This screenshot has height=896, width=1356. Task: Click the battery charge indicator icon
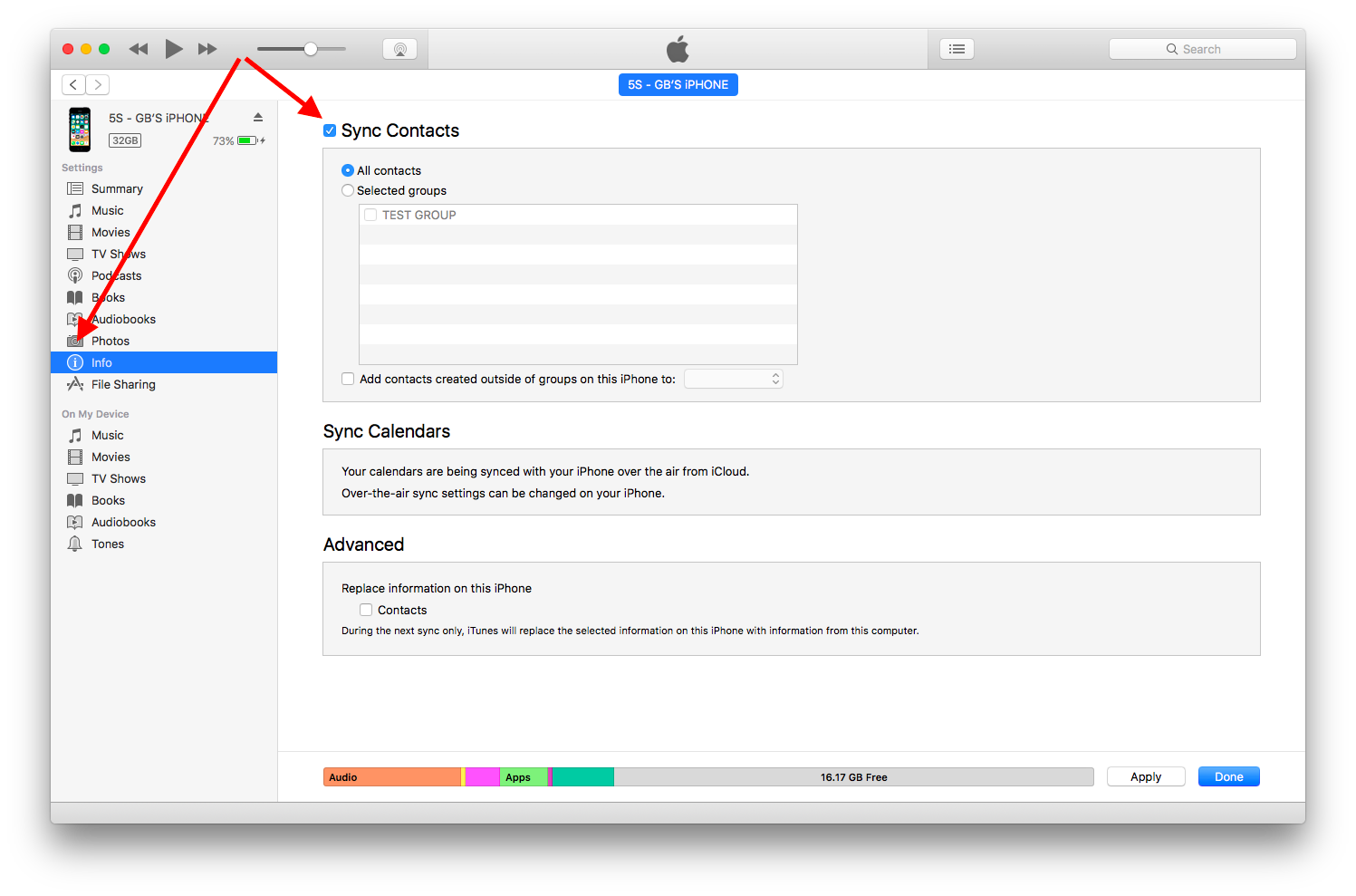click(x=251, y=140)
